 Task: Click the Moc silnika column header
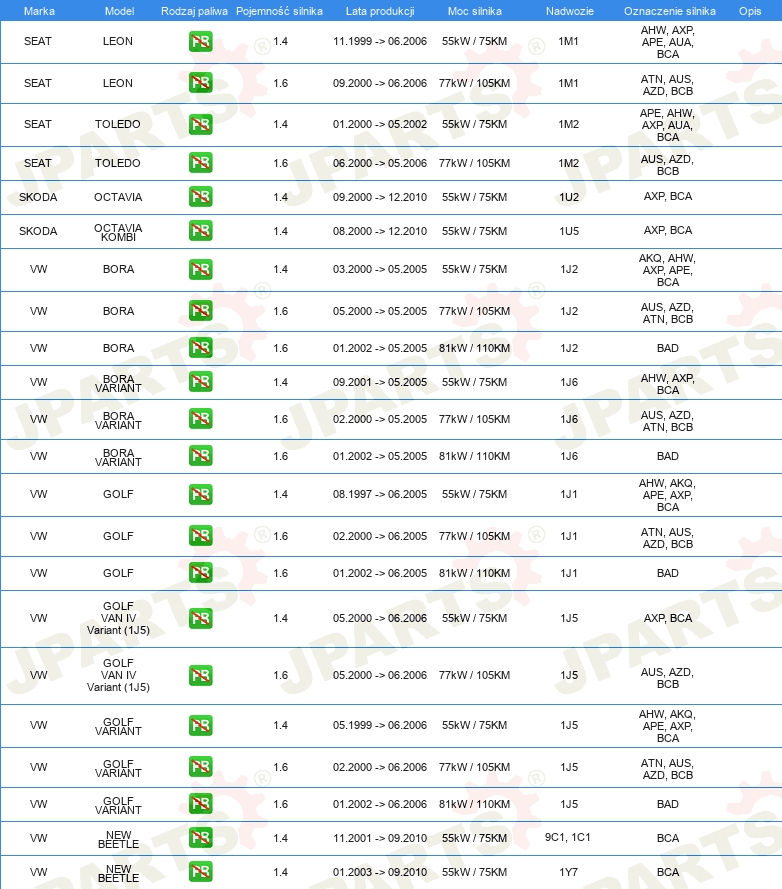click(x=475, y=11)
